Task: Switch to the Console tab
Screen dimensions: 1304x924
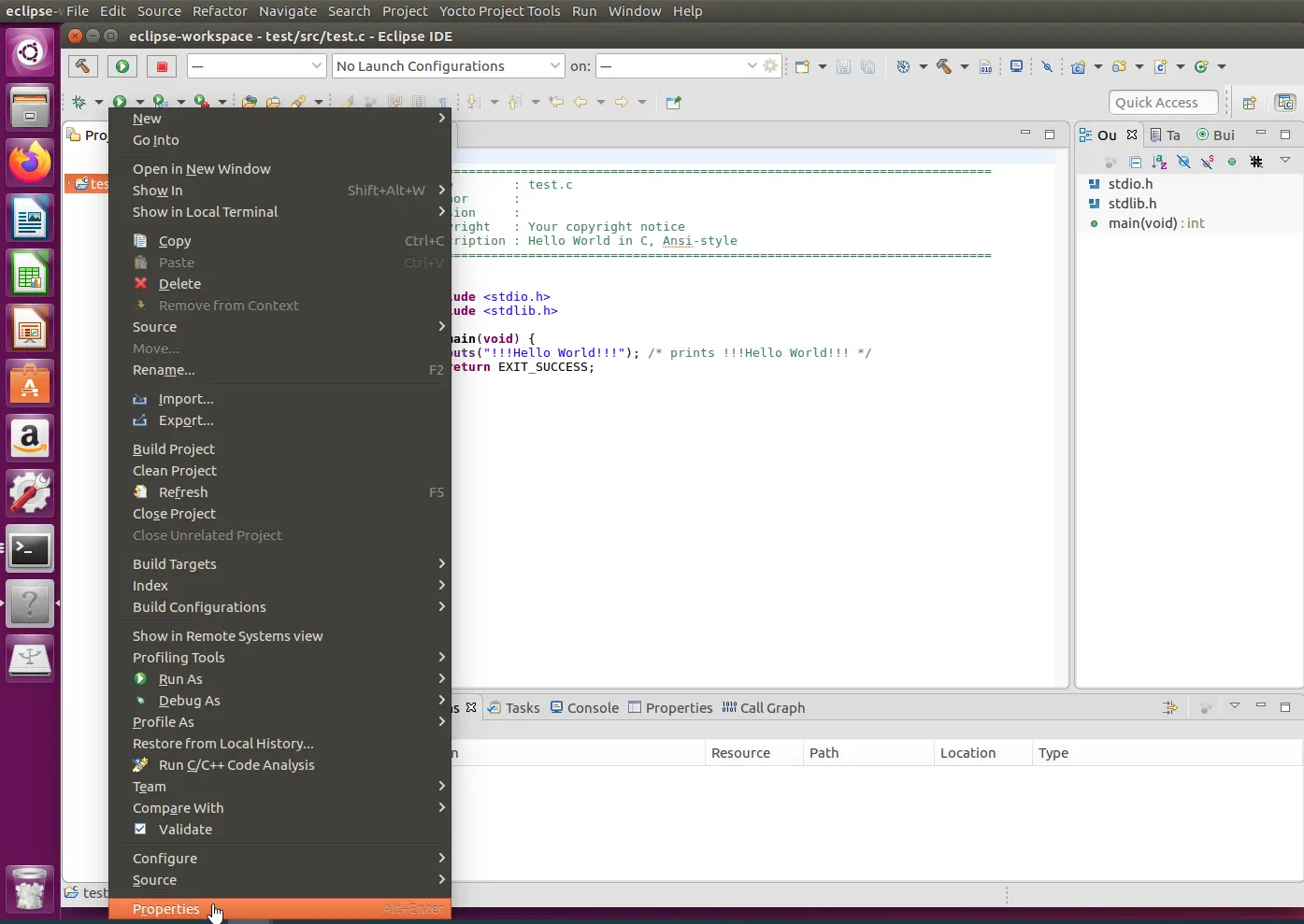Action: tap(584, 708)
